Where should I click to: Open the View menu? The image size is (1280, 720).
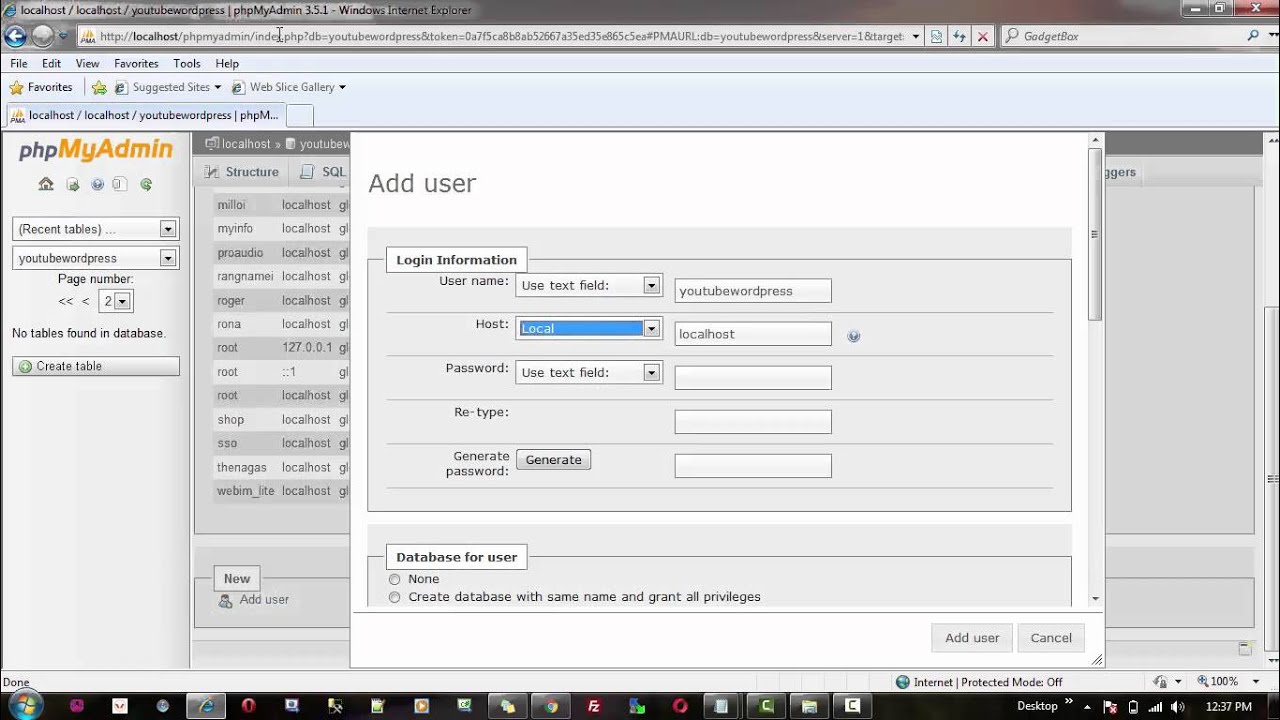(87, 63)
